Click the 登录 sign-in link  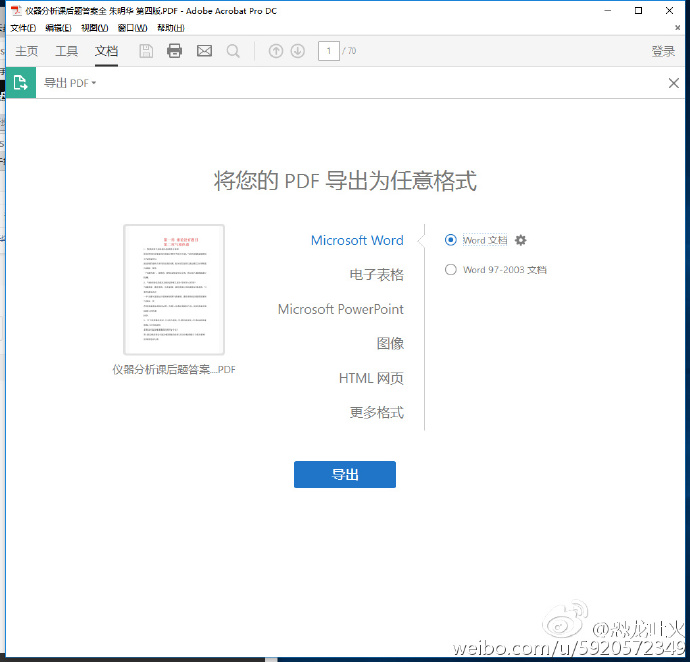[662, 51]
